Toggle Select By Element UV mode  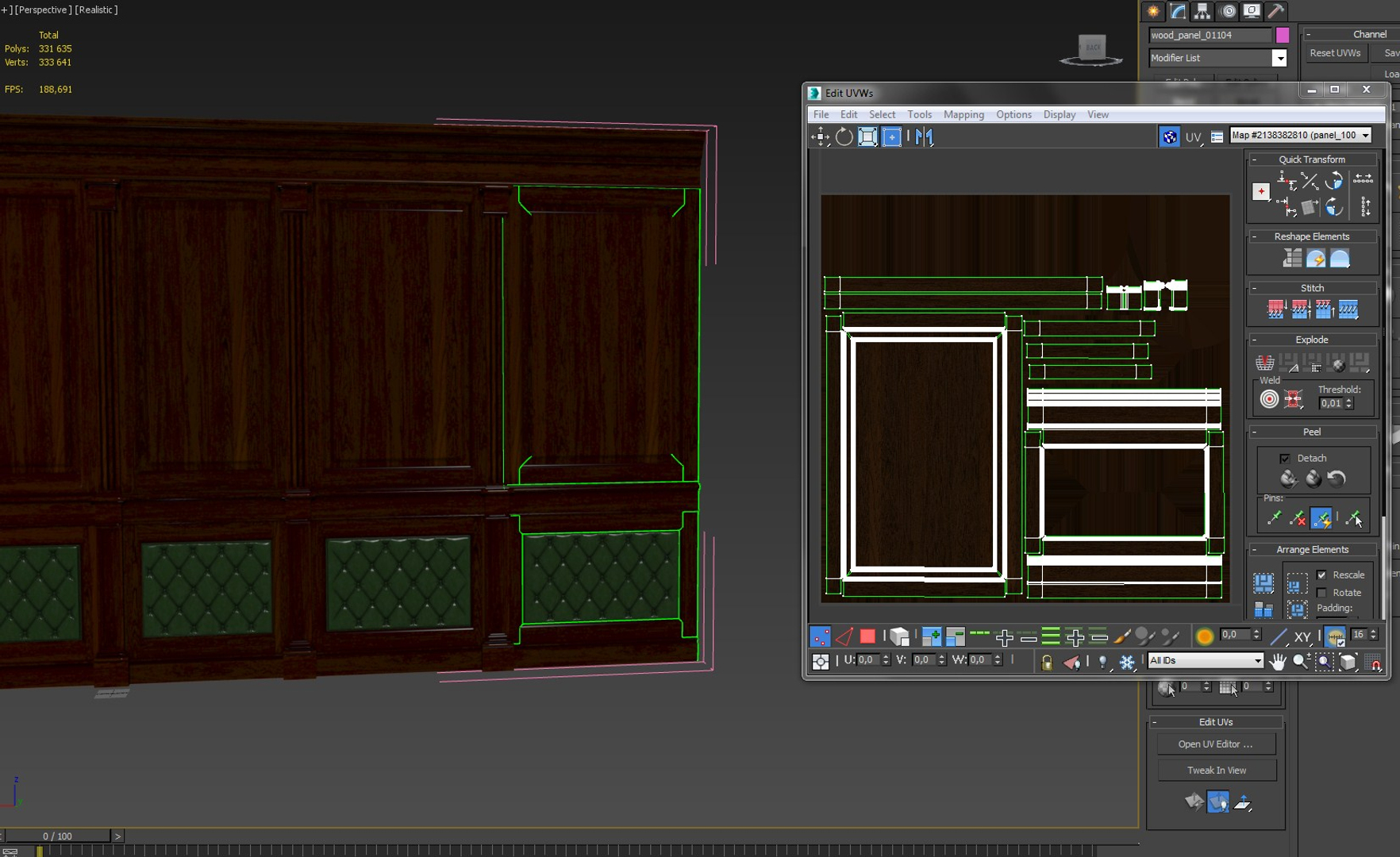[x=899, y=636]
